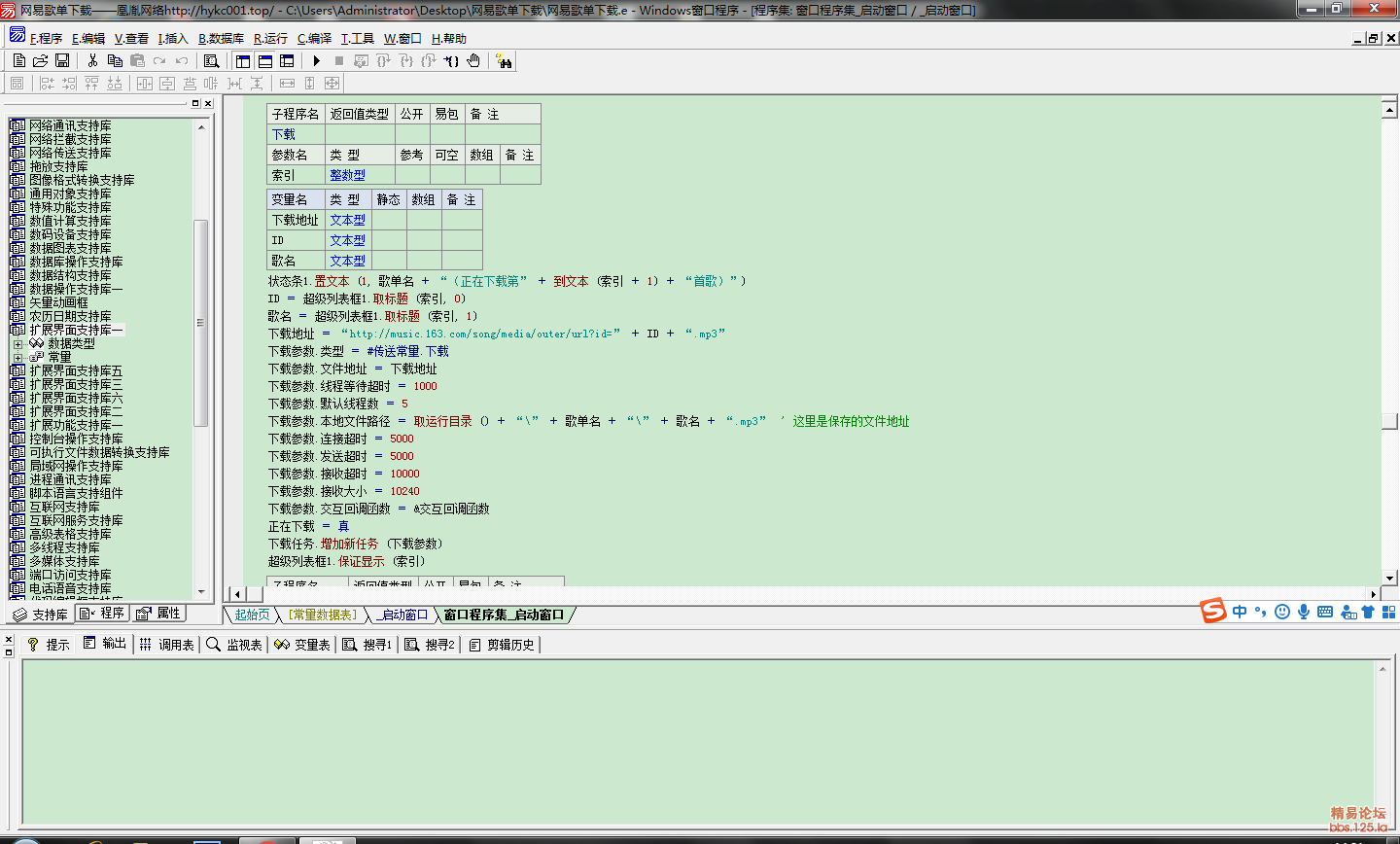Save the program with the floppy icon
Image resolution: width=1400 pixels, height=844 pixels.
pos(62,60)
